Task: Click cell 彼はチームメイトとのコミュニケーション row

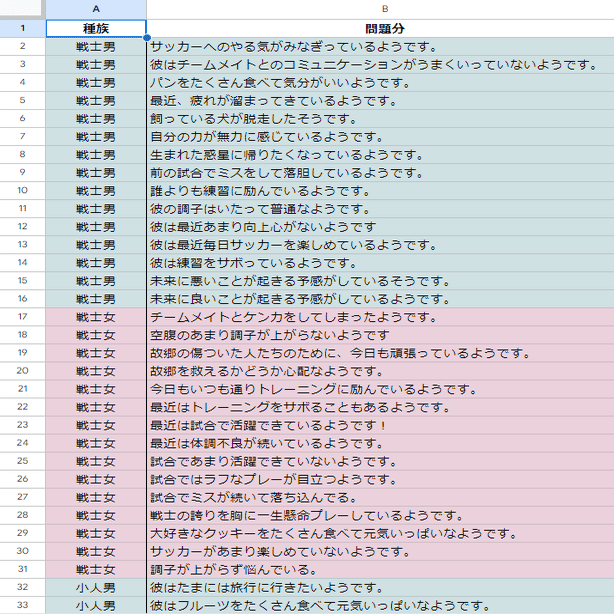Action: (380, 65)
